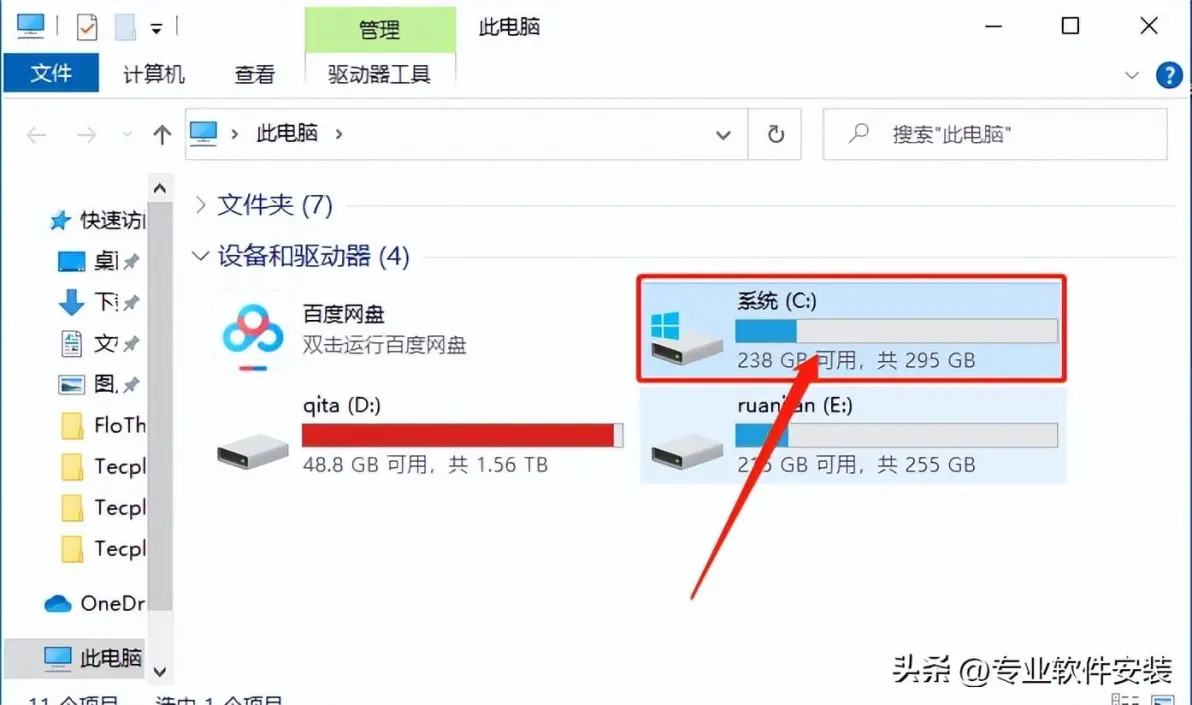Select the ruanjian (E:) drive icon
Screen dimensions: 1192x705
686,450
